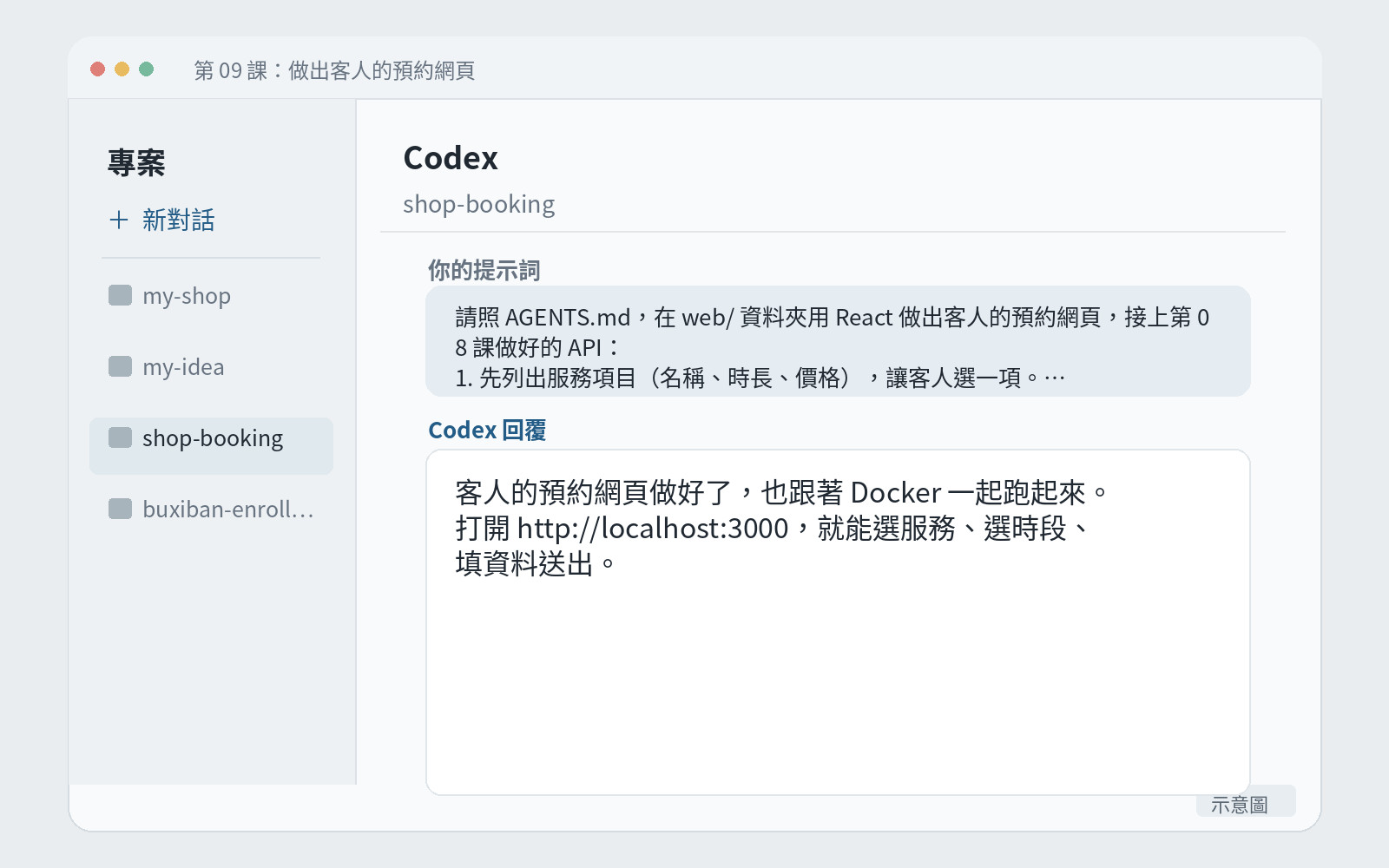Click the Codex heading

click(x=451, y=158)
